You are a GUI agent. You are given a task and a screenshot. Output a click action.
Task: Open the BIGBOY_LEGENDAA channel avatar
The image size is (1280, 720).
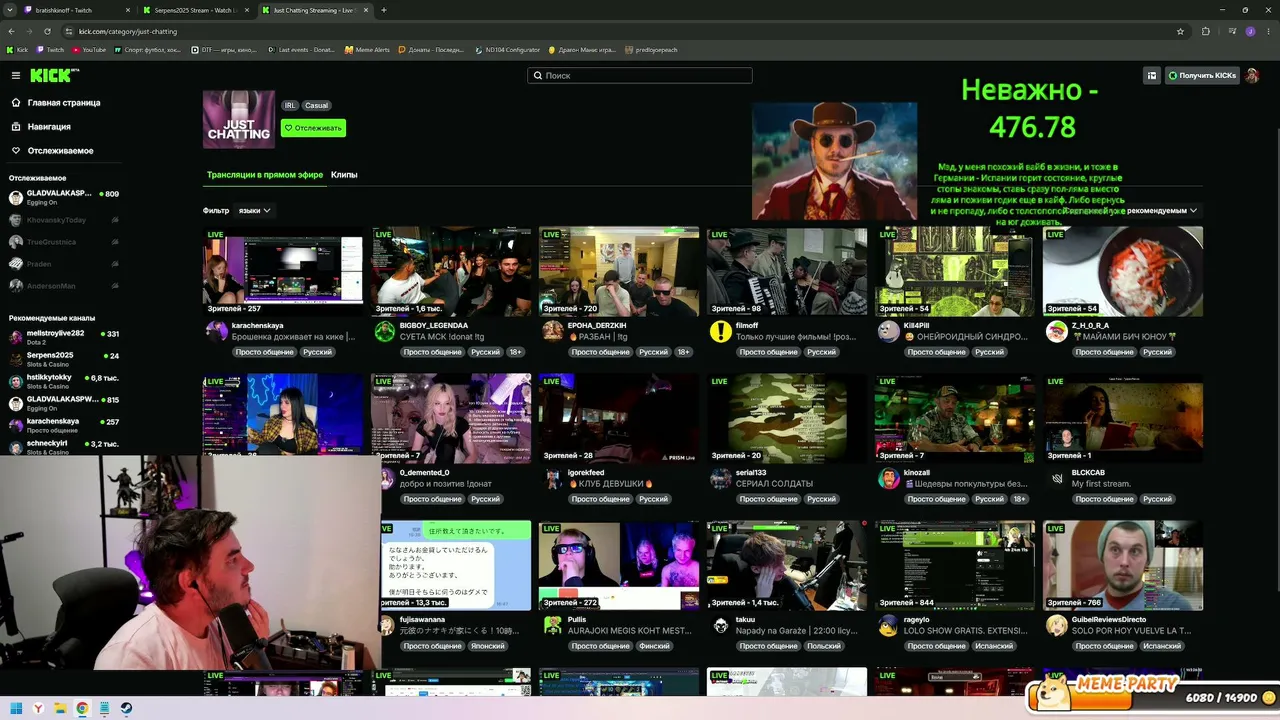384,332
